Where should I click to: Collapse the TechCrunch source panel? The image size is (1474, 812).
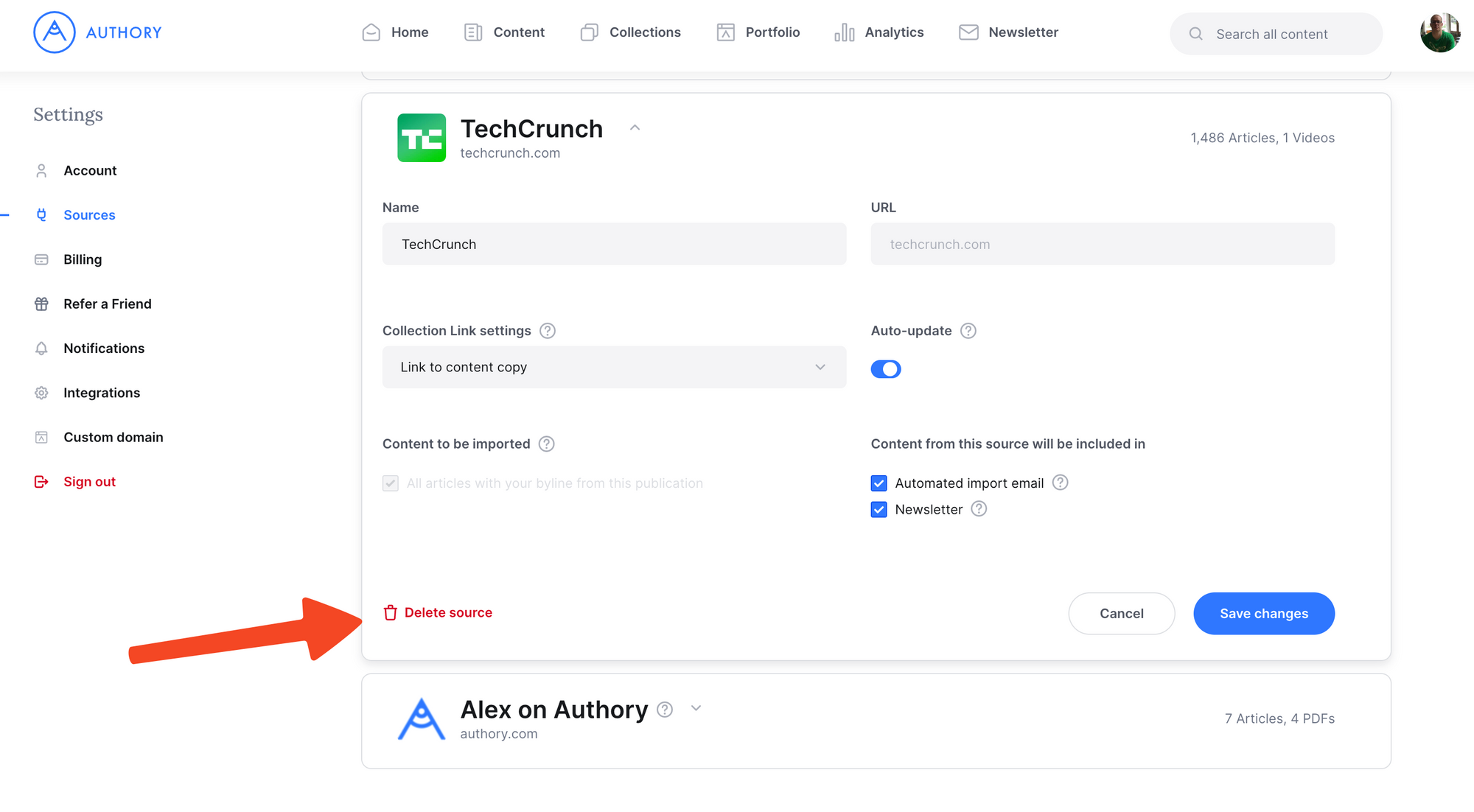click(635, 128)
